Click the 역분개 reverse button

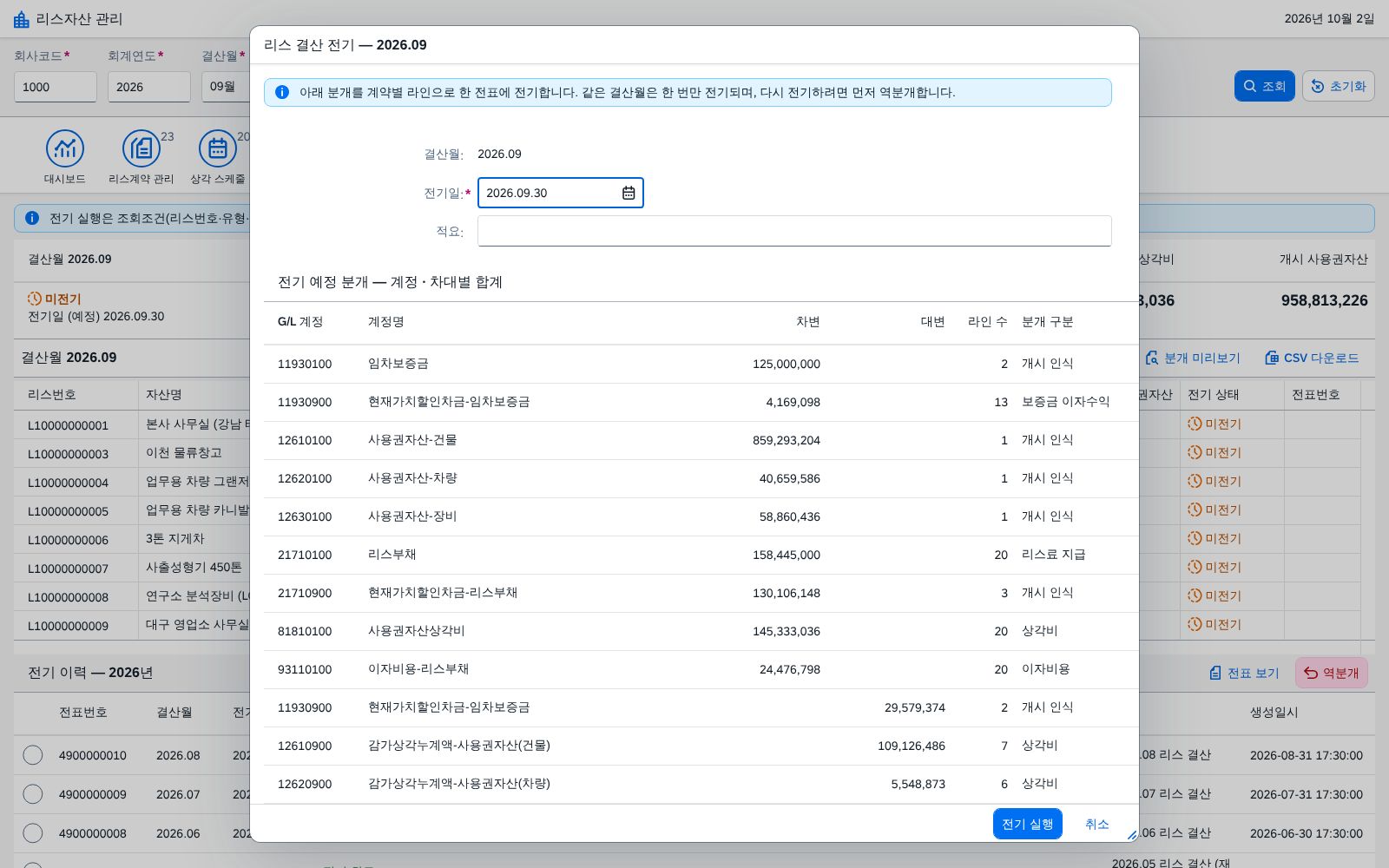click(x=1331, y=673)
